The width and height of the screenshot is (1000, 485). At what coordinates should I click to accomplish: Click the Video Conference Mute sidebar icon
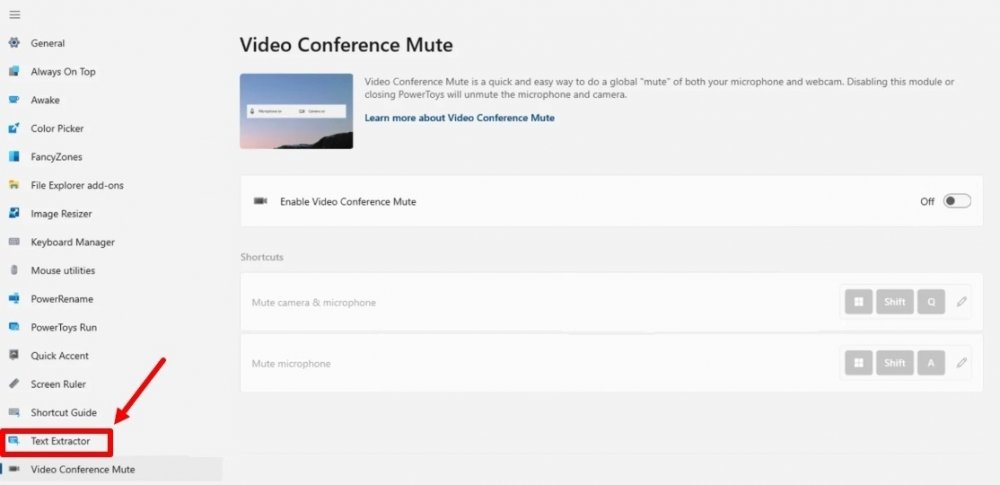(14, 469)
